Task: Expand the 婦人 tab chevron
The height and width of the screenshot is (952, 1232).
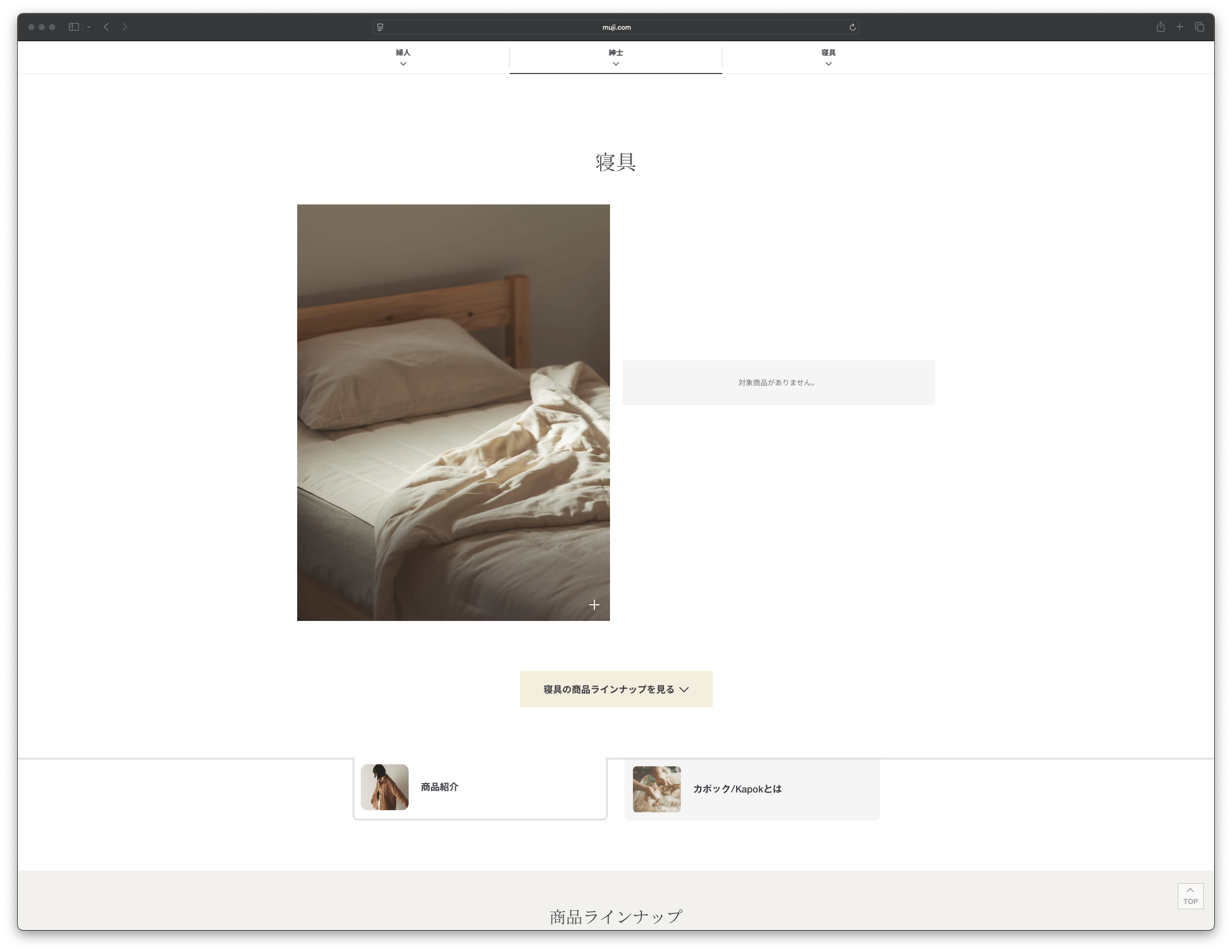Action: [403, 64]
